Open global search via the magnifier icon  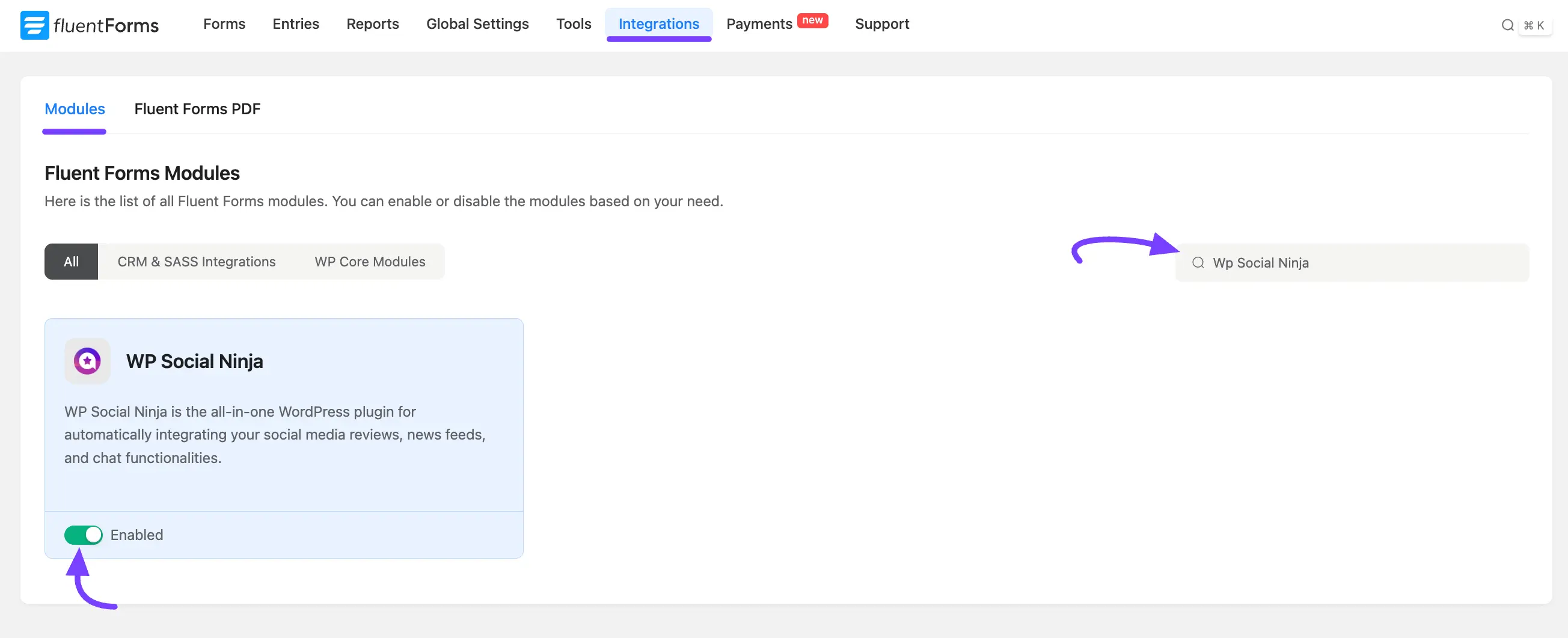(x=1507, y=25)
